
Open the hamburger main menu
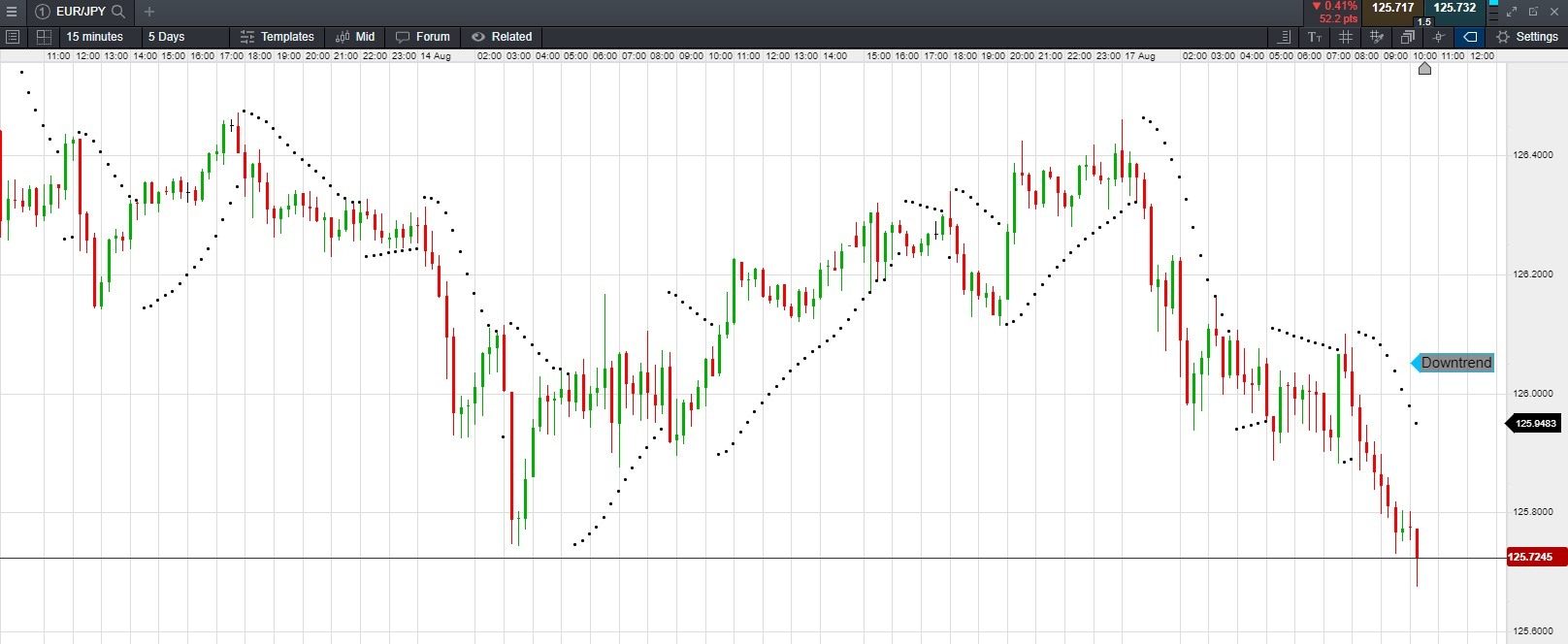(x=12, y=12)
